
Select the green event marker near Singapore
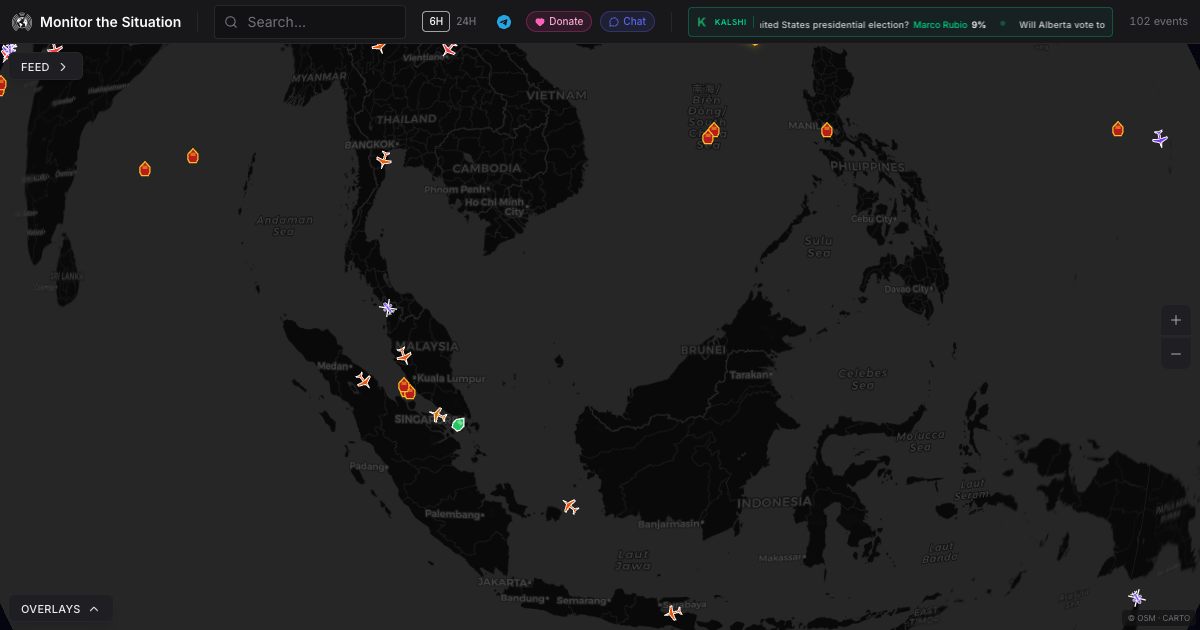(458, 424)
